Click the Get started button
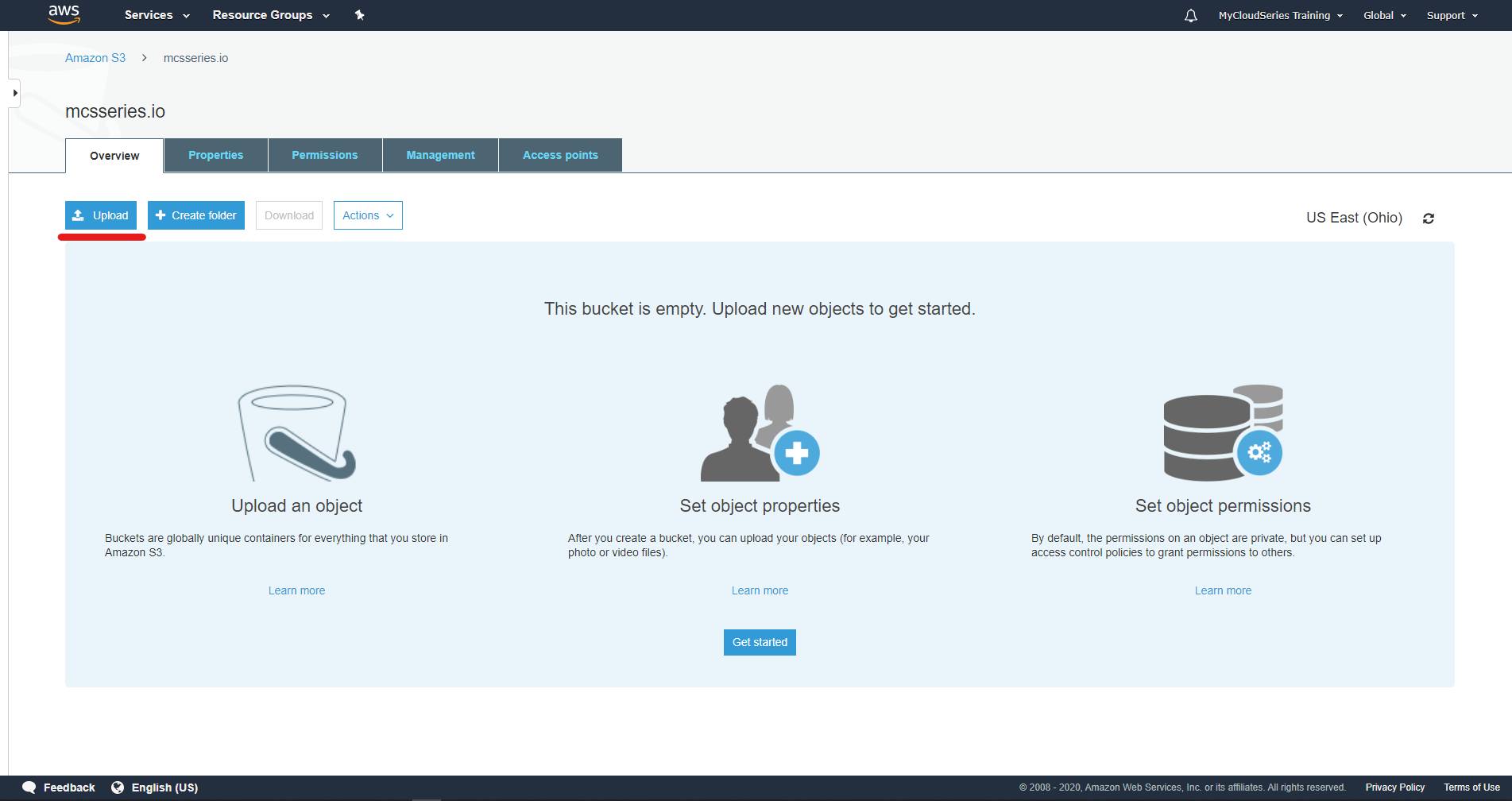Viewport: 1512px width, 801px height. (x=759, y=642)
